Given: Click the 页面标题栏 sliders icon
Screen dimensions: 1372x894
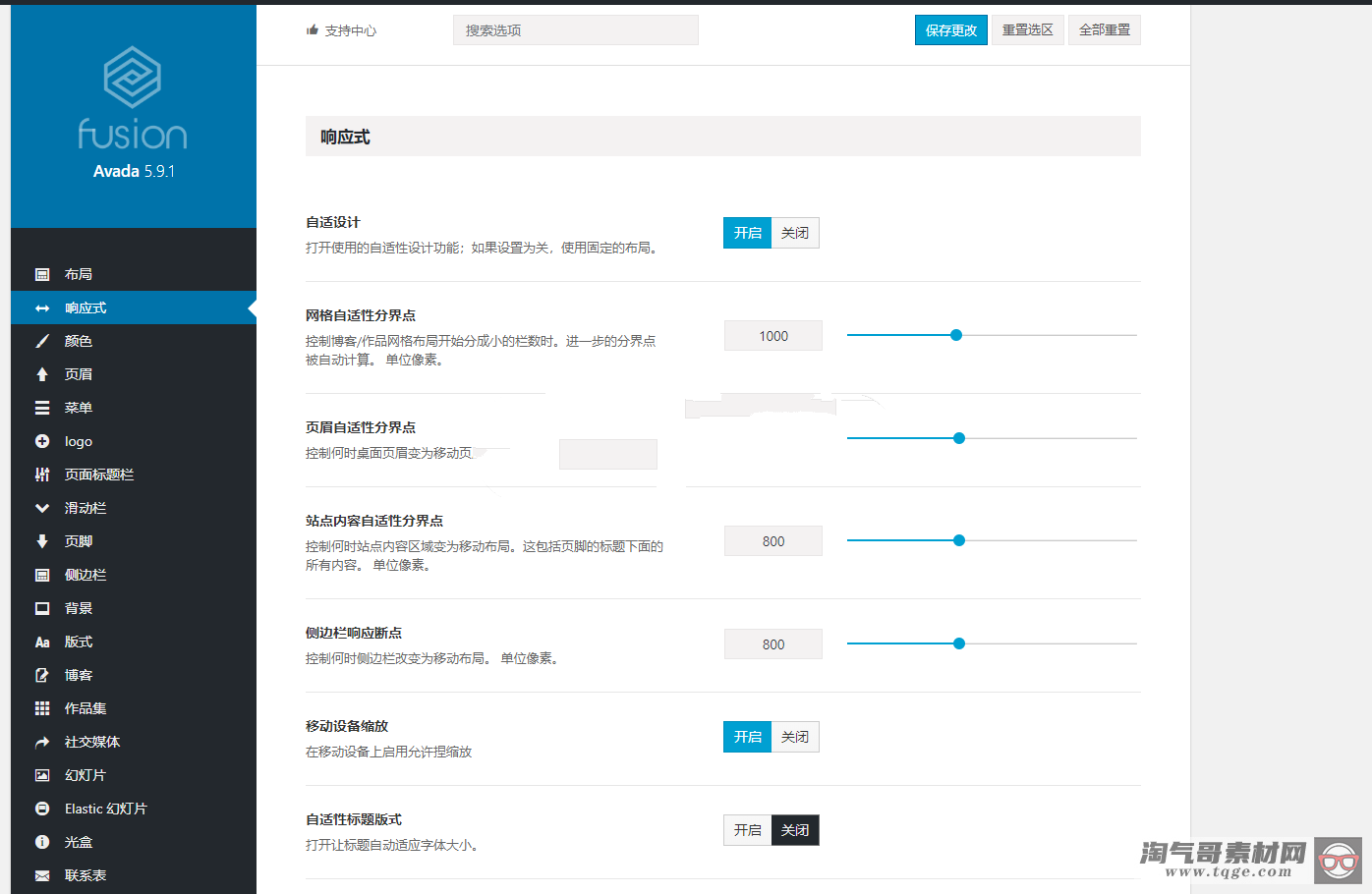Looking at the screenshot, I should click(x=42, y=475).
